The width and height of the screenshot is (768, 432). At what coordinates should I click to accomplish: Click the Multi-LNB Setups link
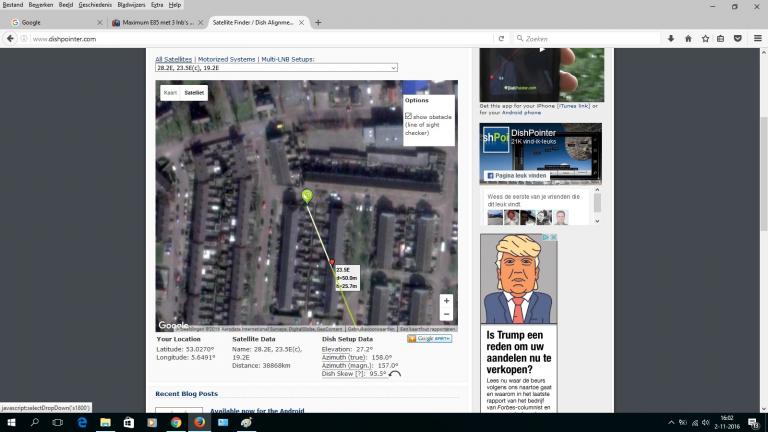(287, 59)
